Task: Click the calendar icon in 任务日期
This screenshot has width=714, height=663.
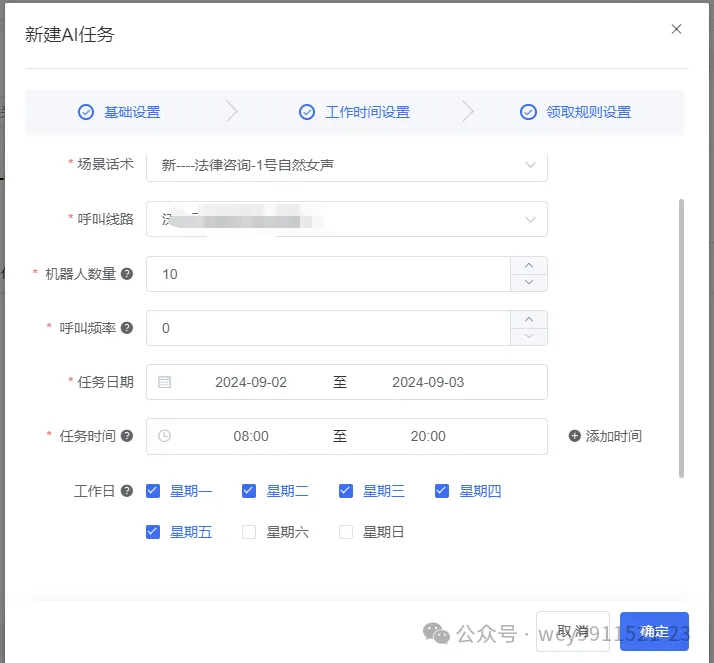Action: coord(164,382)
